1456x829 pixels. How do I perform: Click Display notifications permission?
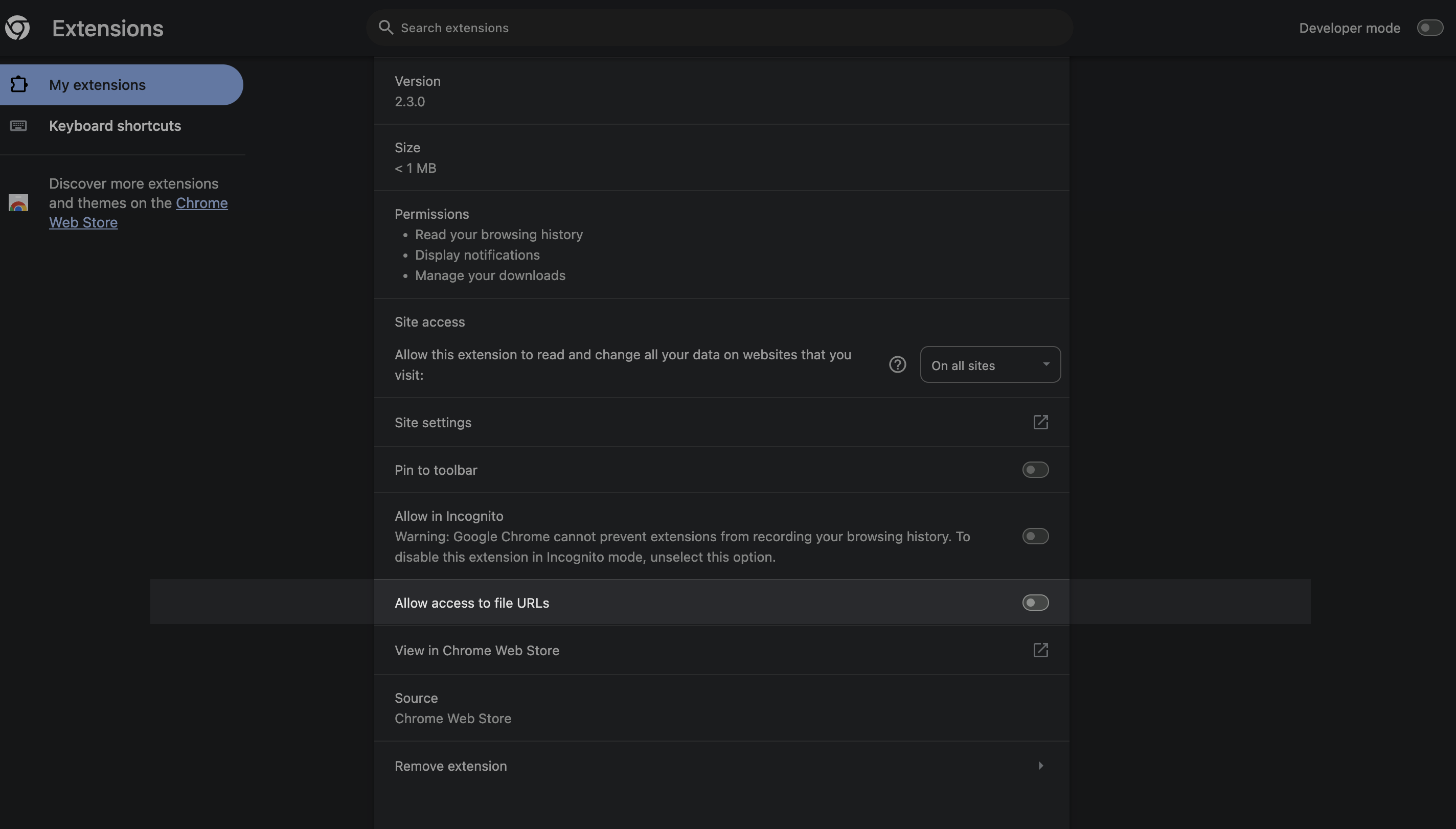pos(477,255)
